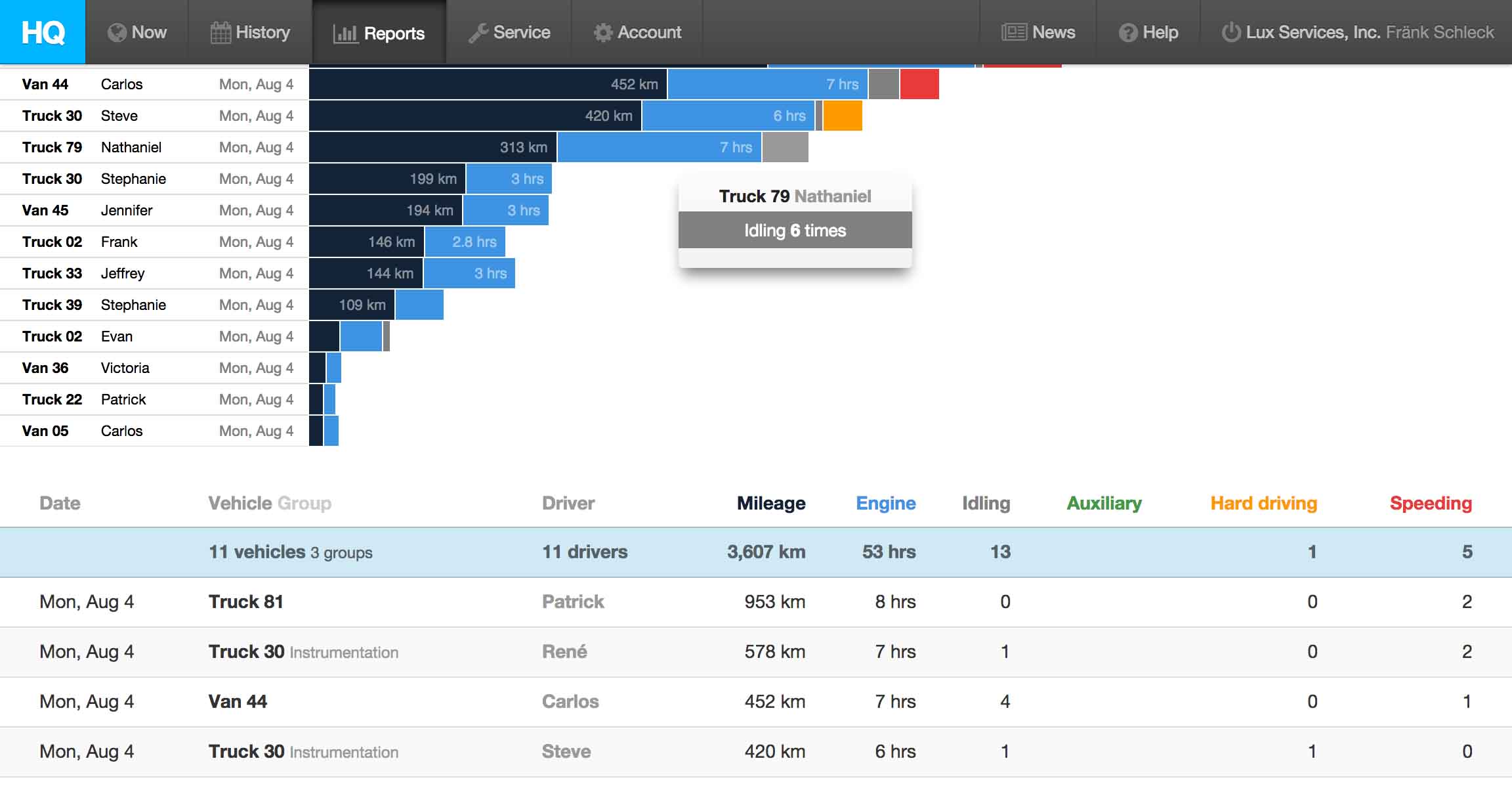
Task: Click the gear Account icon
Action: 602,33
